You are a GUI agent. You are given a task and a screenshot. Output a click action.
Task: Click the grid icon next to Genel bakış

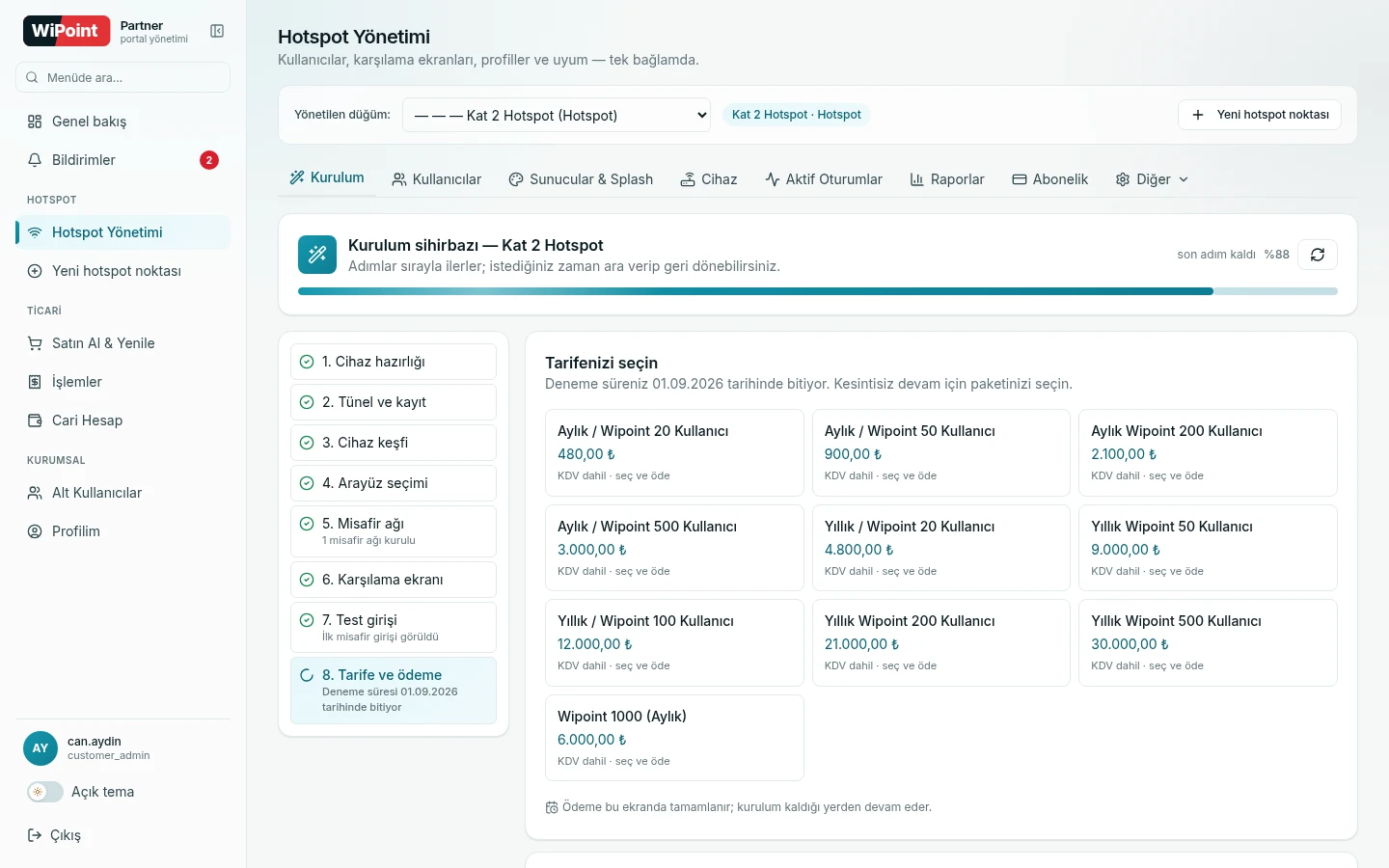click(x=35, y=122)
